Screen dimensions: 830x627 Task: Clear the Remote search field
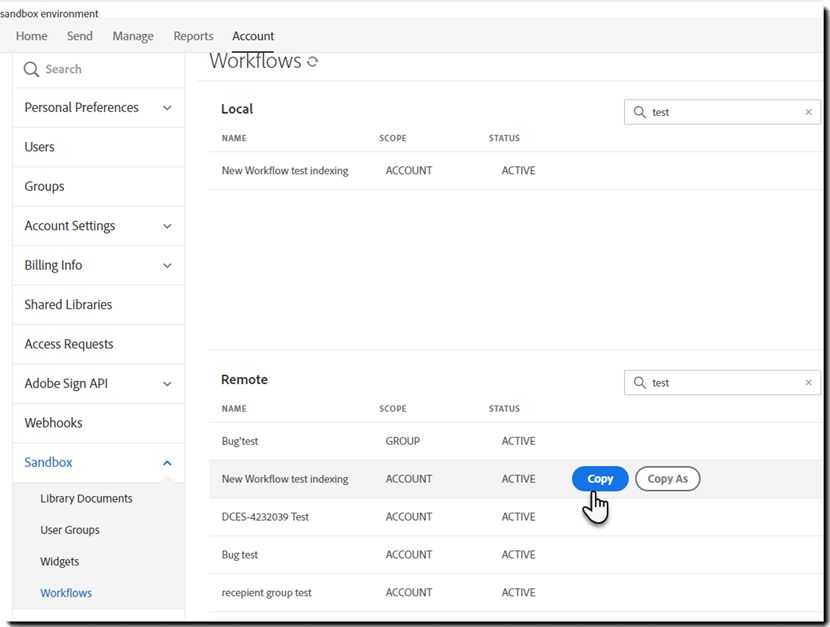[x=808, y=383]
